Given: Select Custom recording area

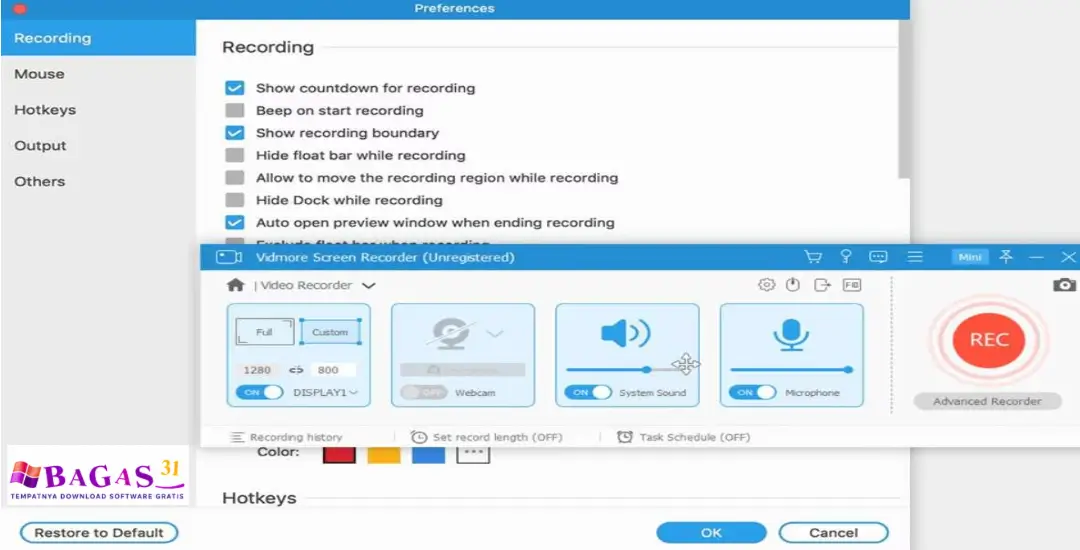Looking at the screenshot, I should click(x=331, y=332).
